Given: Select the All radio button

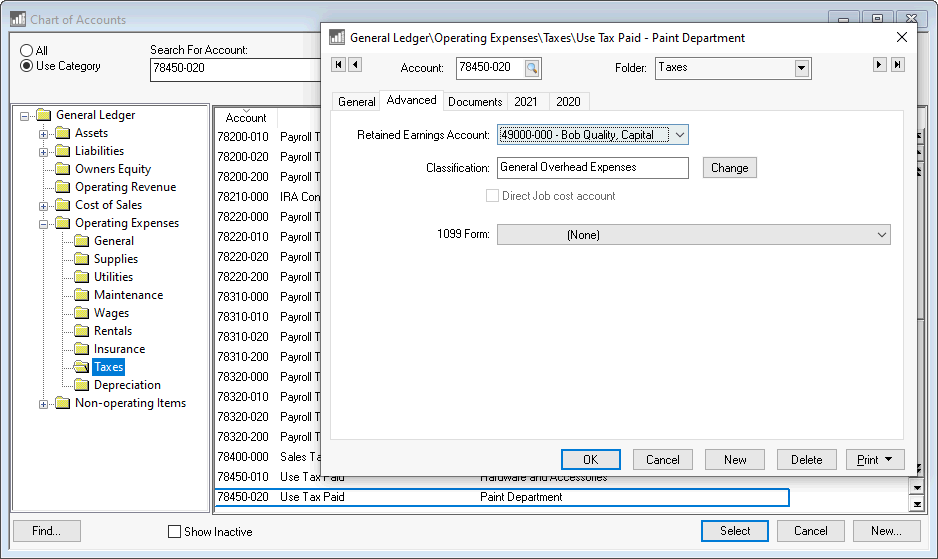Looking at the screenshot, I should [x=27, y=50].
